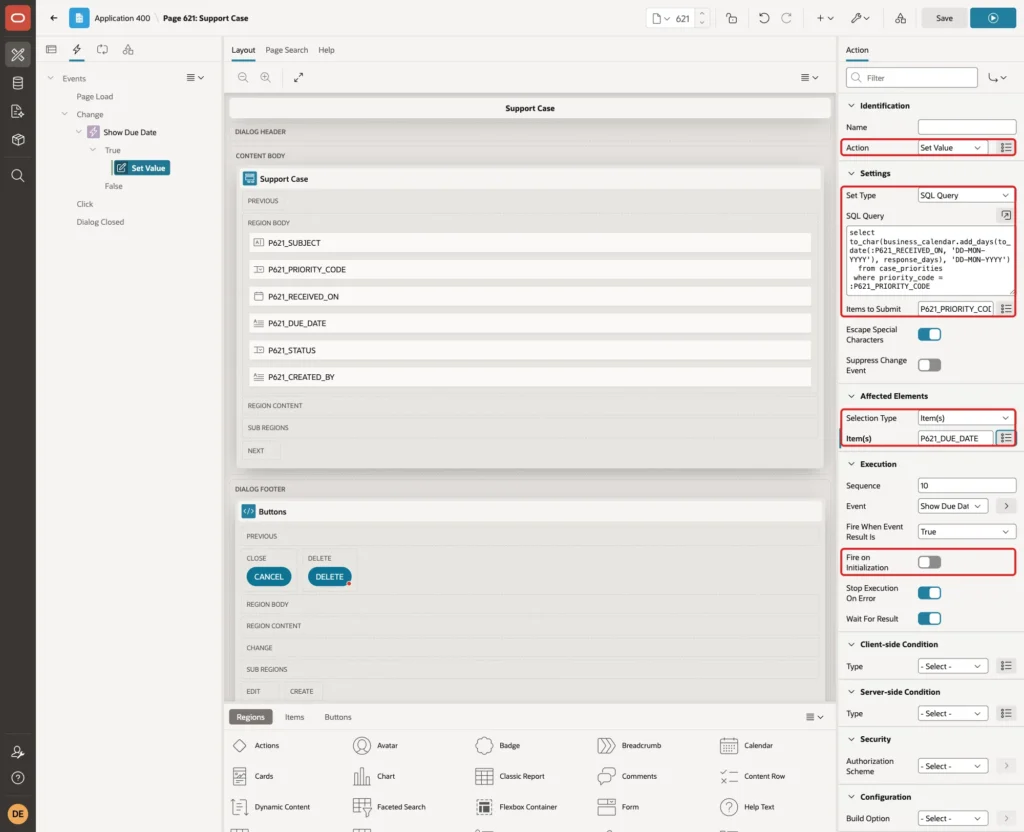
Task: Open list of values for Items to Submit
Action: tap(1006, 309)
